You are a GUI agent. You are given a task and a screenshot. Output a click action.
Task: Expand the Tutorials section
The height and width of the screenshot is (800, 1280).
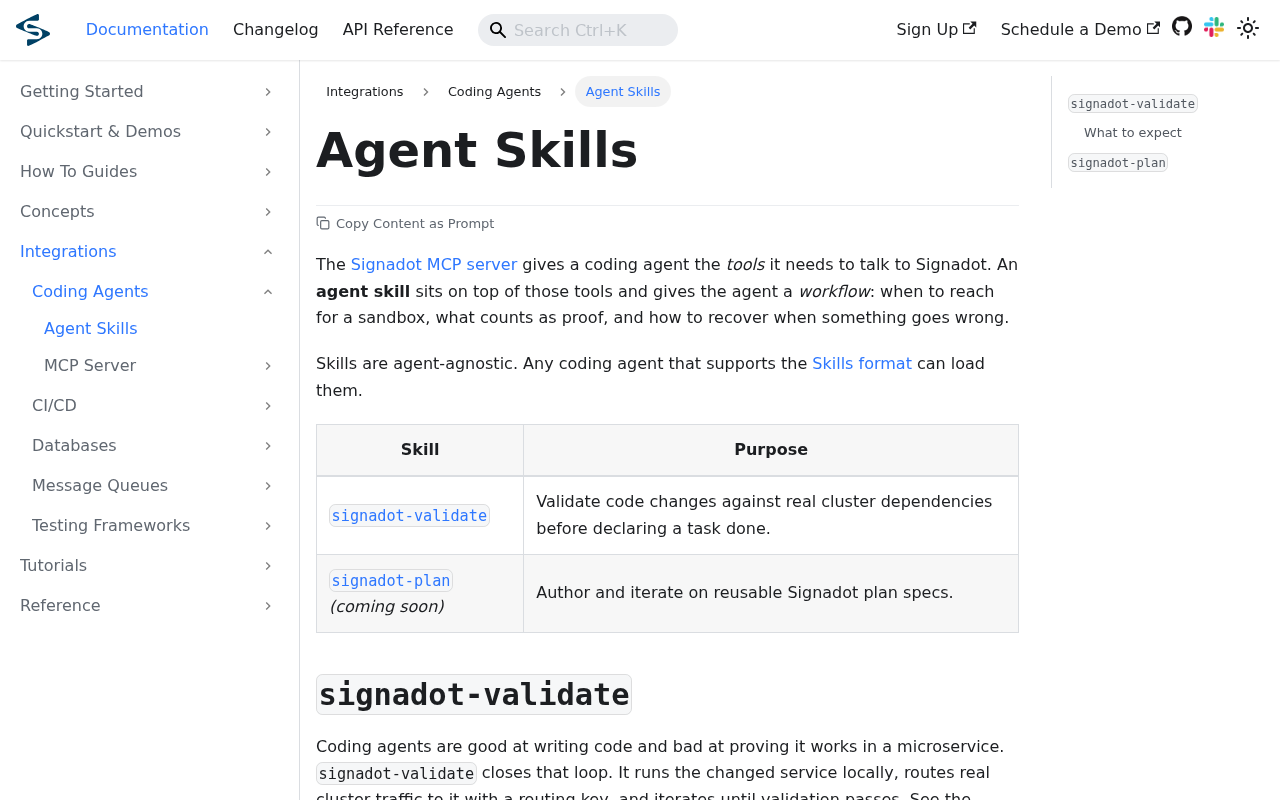(268, 566)
